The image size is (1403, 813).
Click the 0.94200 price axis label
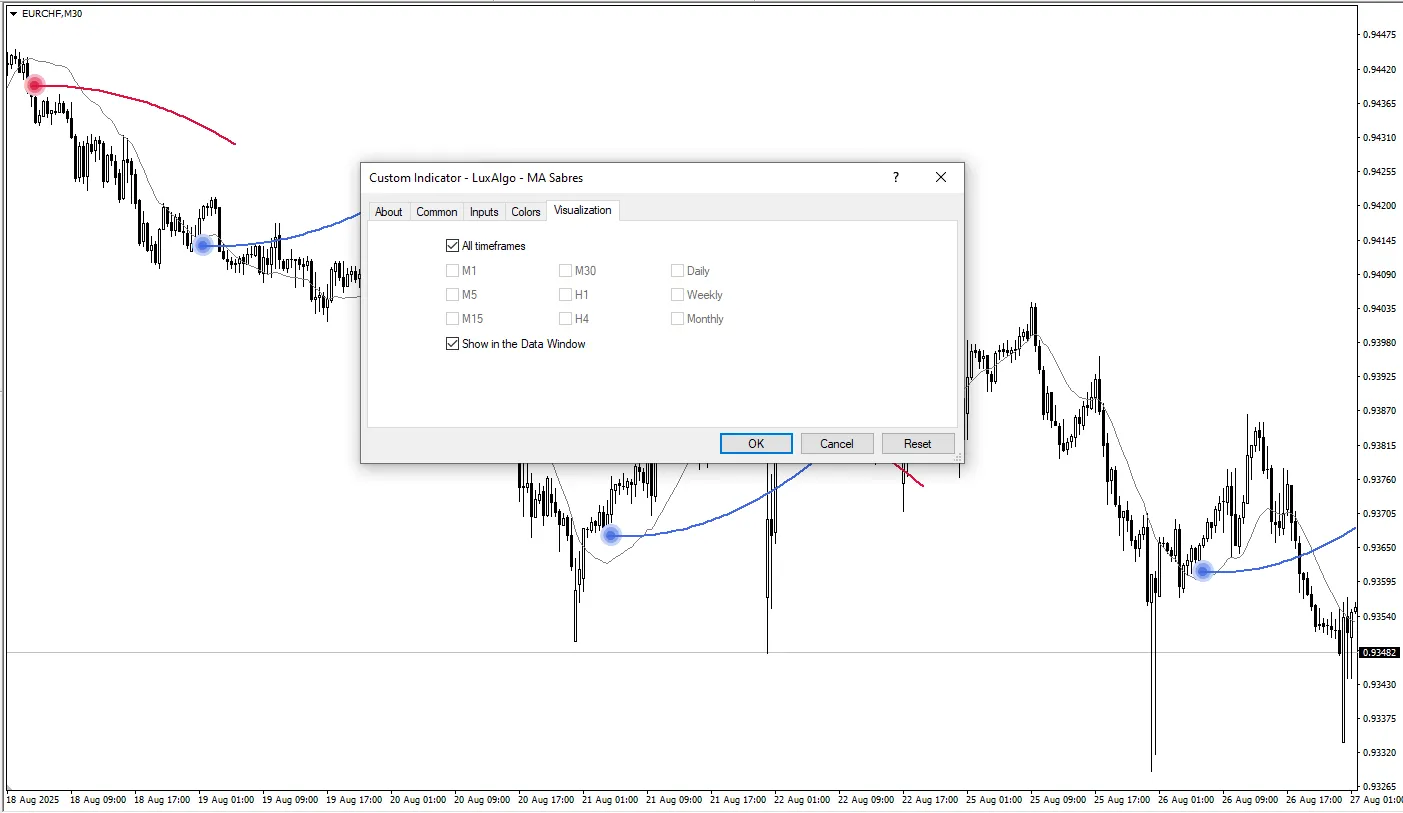pos(1380,206)
